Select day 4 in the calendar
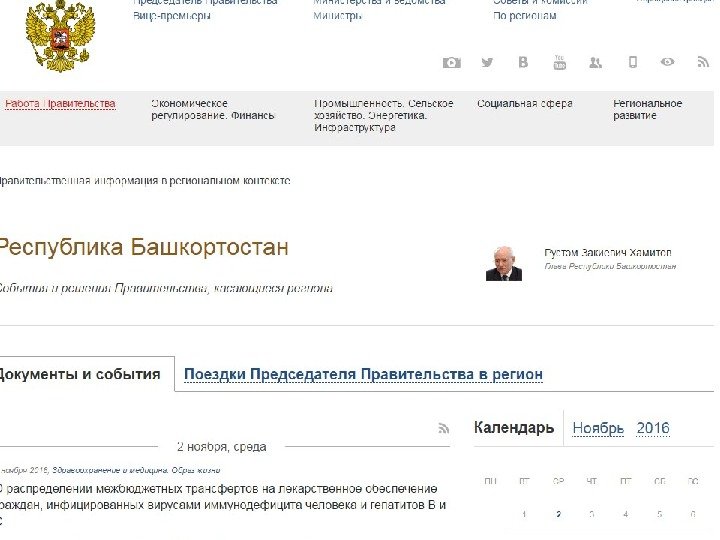This screenshot has width=720, height=540. [x=625, y=514]
